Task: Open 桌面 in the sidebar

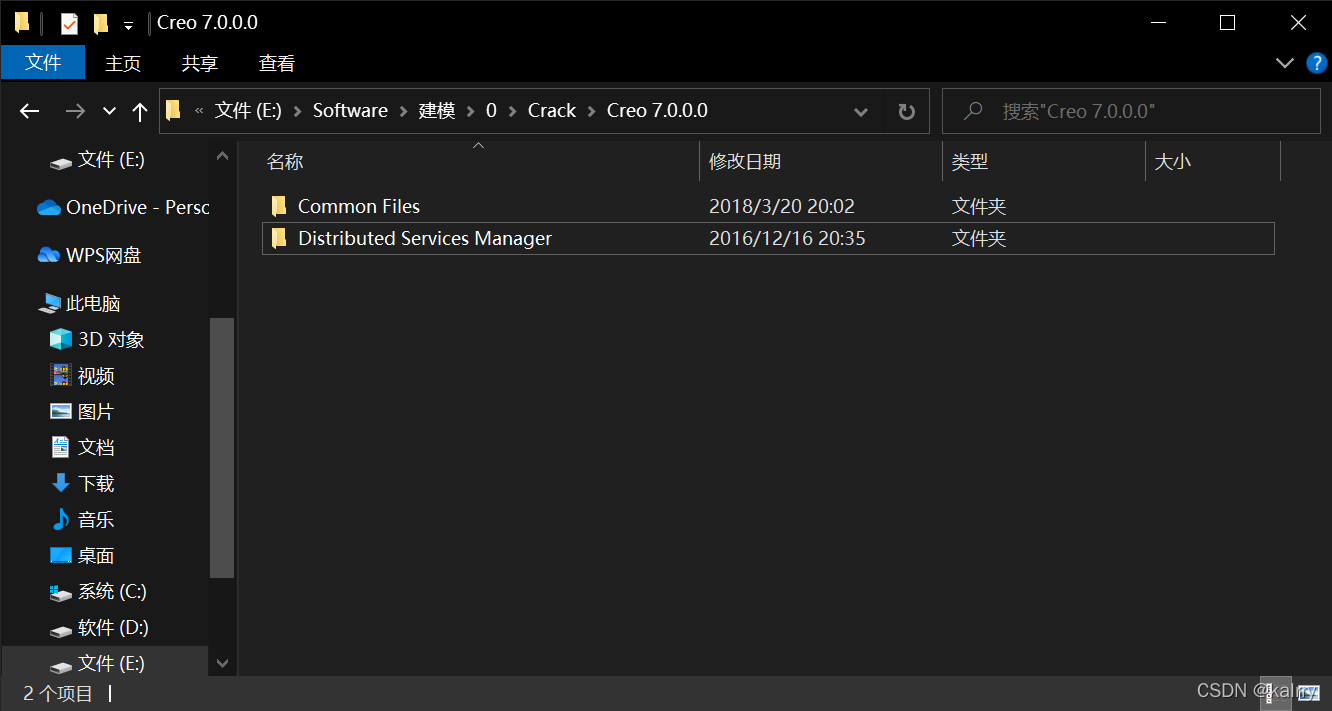Action: click(x=82, y=556)
